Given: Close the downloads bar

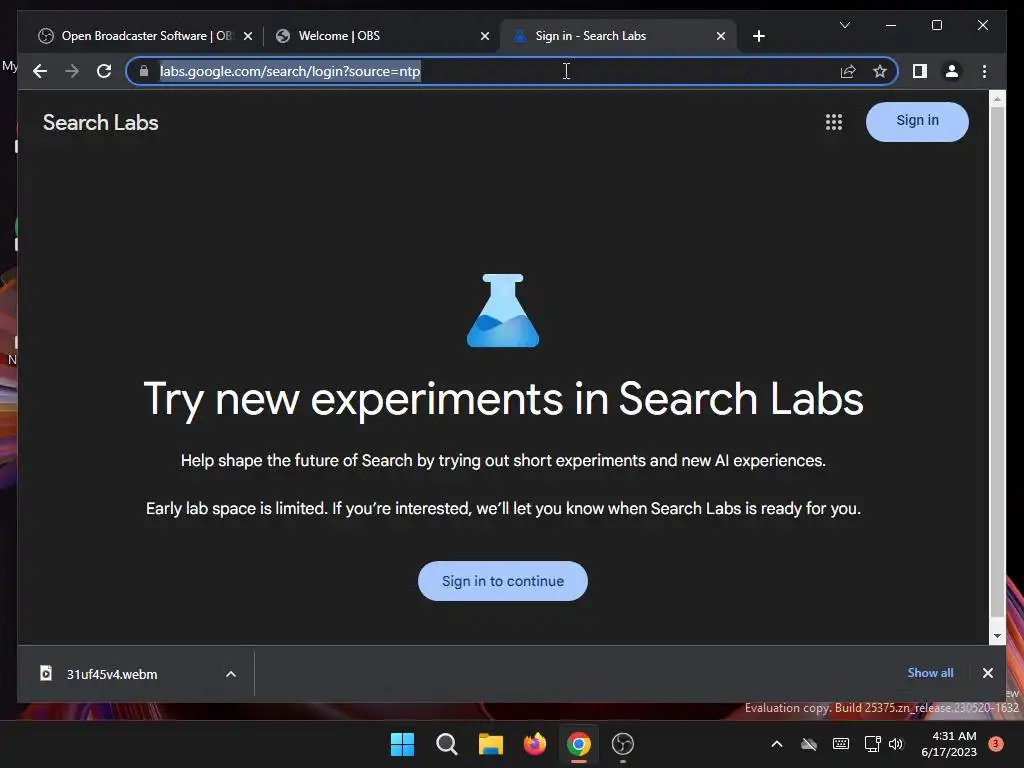Looking at the screenshot, I should (x=987, y=673).
